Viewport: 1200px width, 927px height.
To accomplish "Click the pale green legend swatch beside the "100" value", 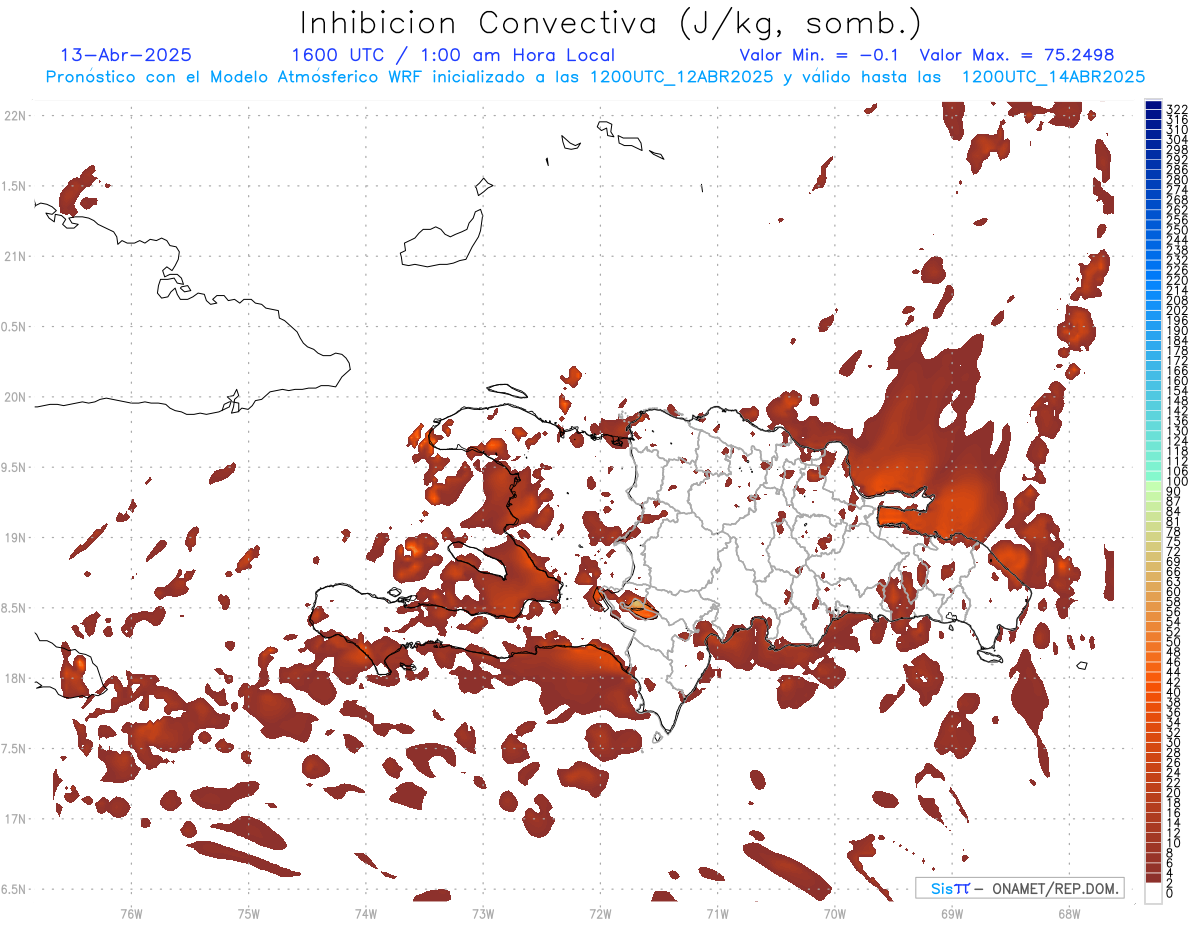I will tap(1153, 485).
